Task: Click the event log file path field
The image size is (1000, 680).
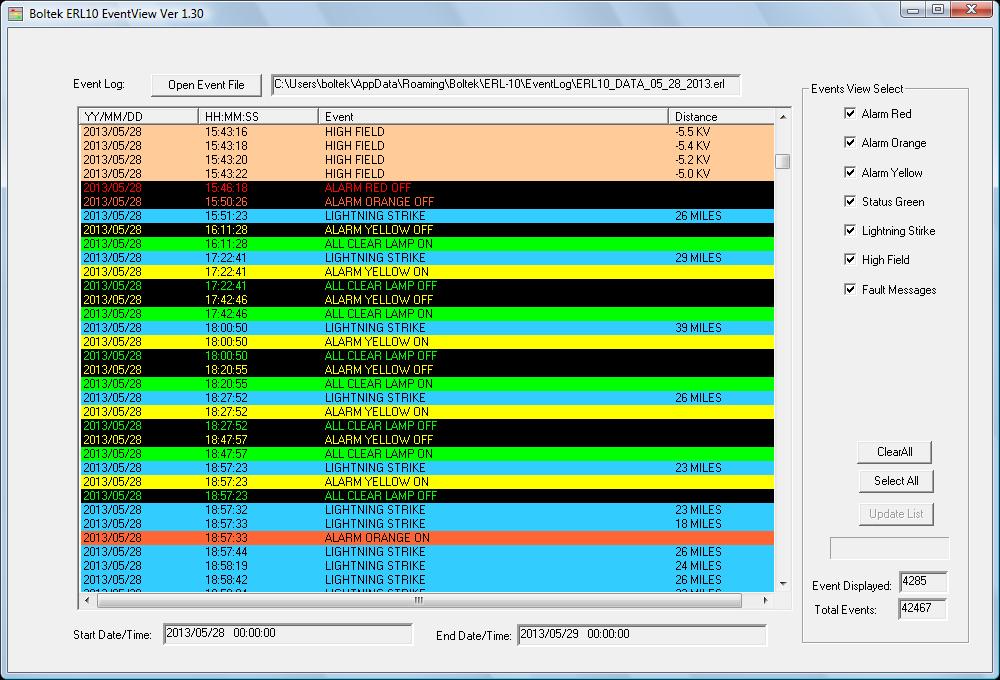Action: click(x=506, y=85)
